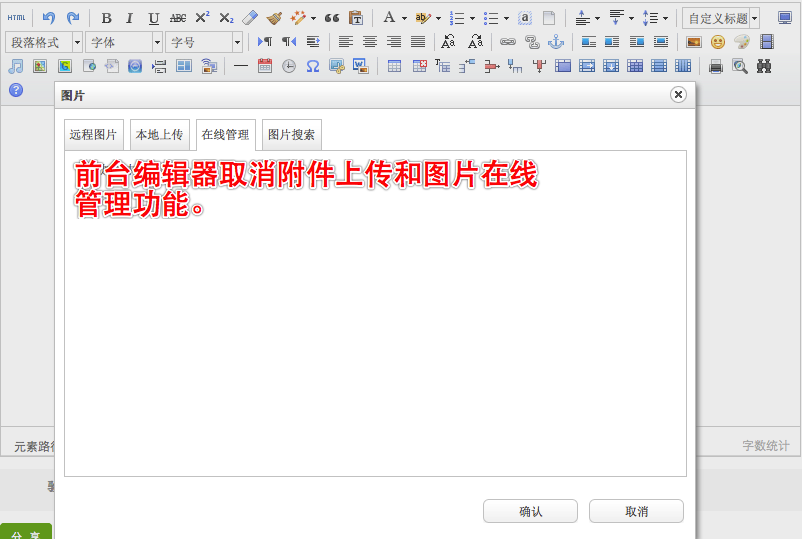Viewport: 802px width, 539px height.
Task: Clear formatting with the eraser icon
Action: pos(250,18)
